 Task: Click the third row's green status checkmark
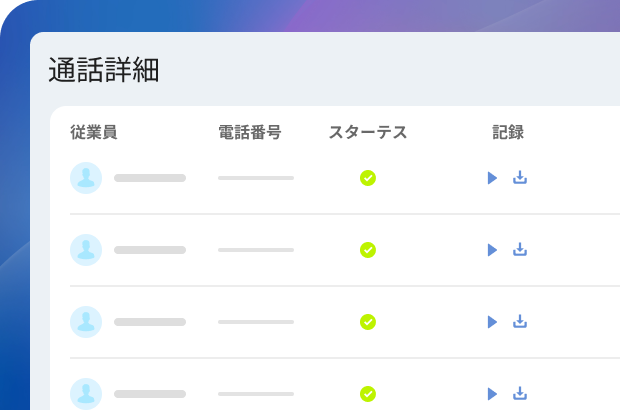tap(368, 322)
